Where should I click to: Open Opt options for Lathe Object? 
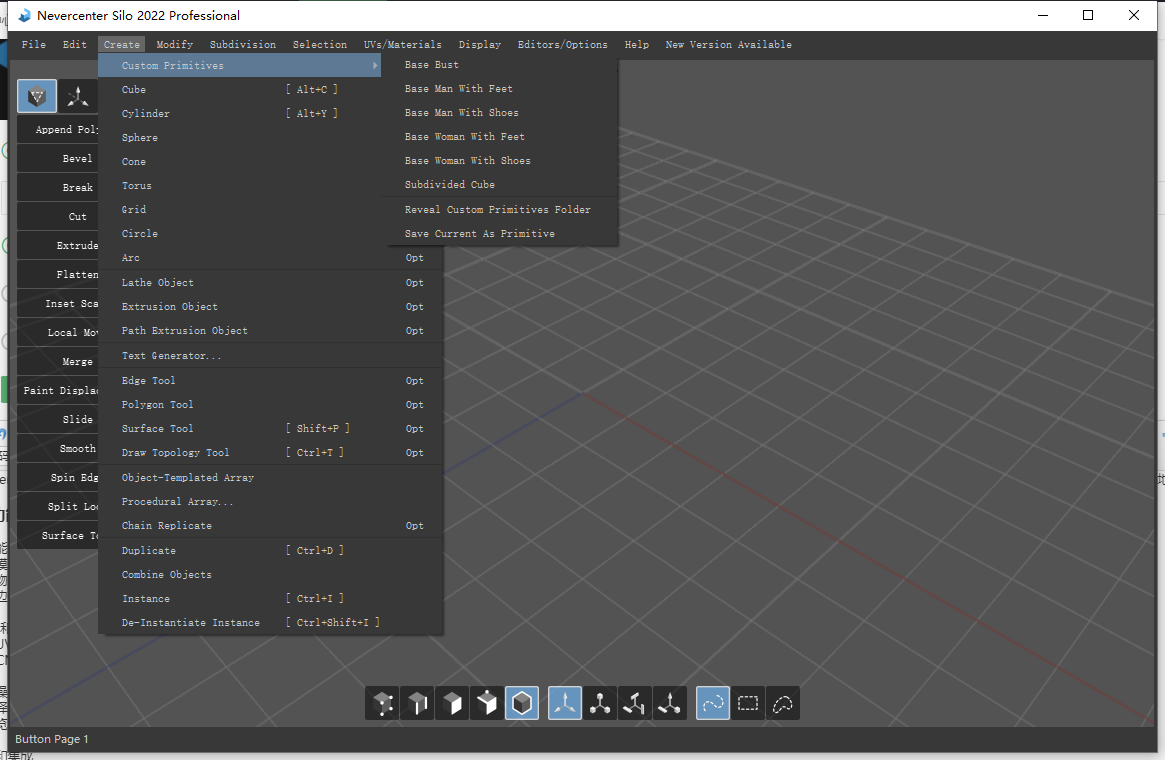pos(415,282)
